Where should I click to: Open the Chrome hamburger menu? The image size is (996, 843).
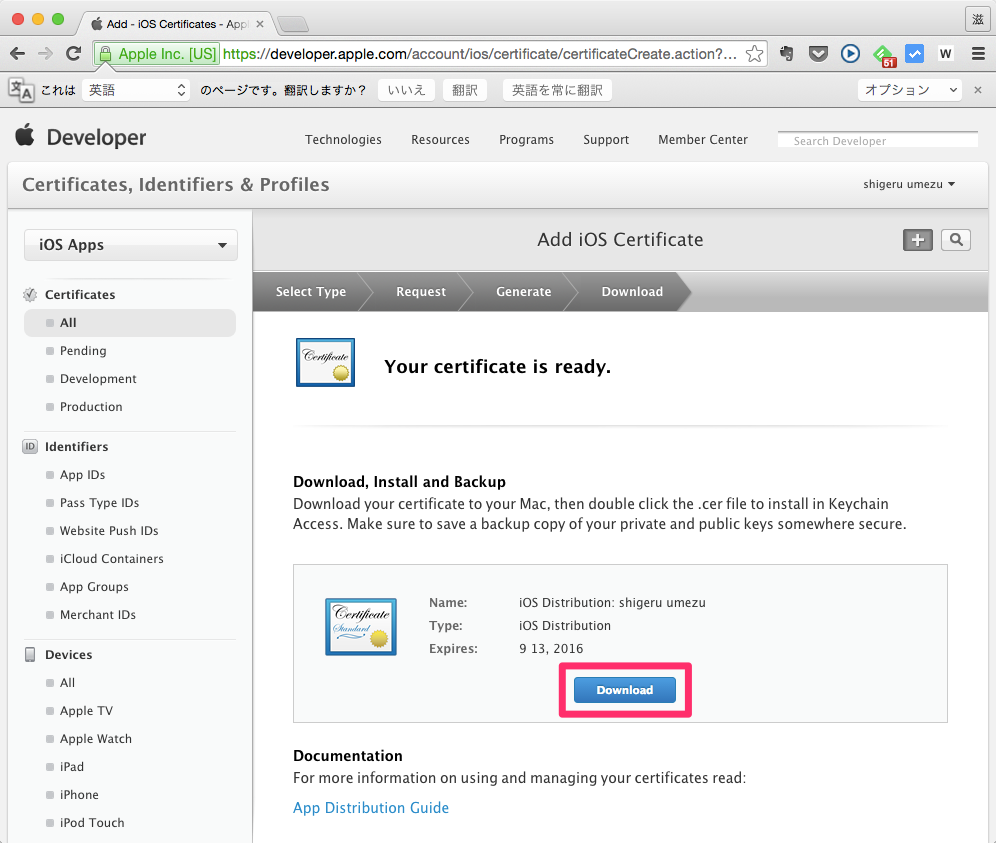[x=978, y=54]
